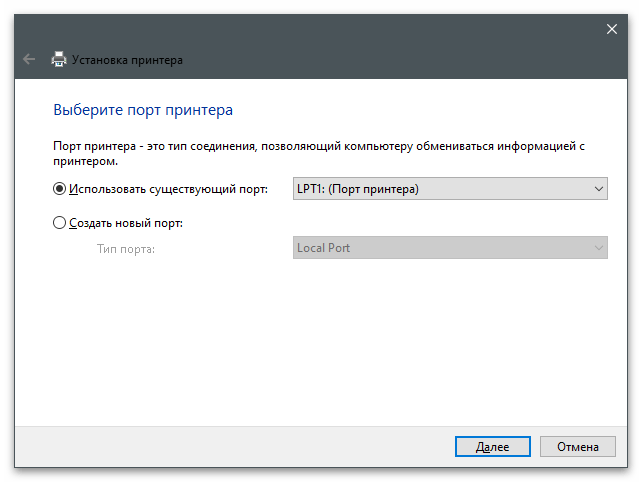This screenshot has width=642, height=482.
Task: Click the 'Установка принтера' title text
Action: tap(129, 60)
